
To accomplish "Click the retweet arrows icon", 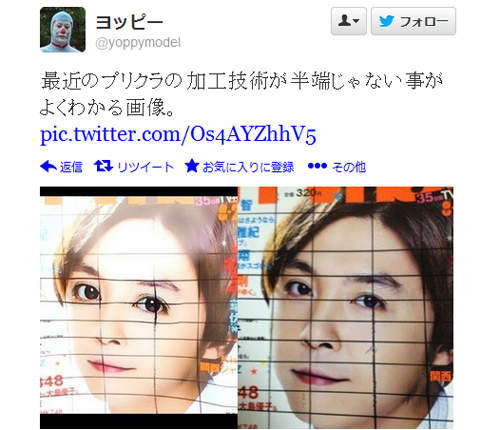I will point(104,166).
